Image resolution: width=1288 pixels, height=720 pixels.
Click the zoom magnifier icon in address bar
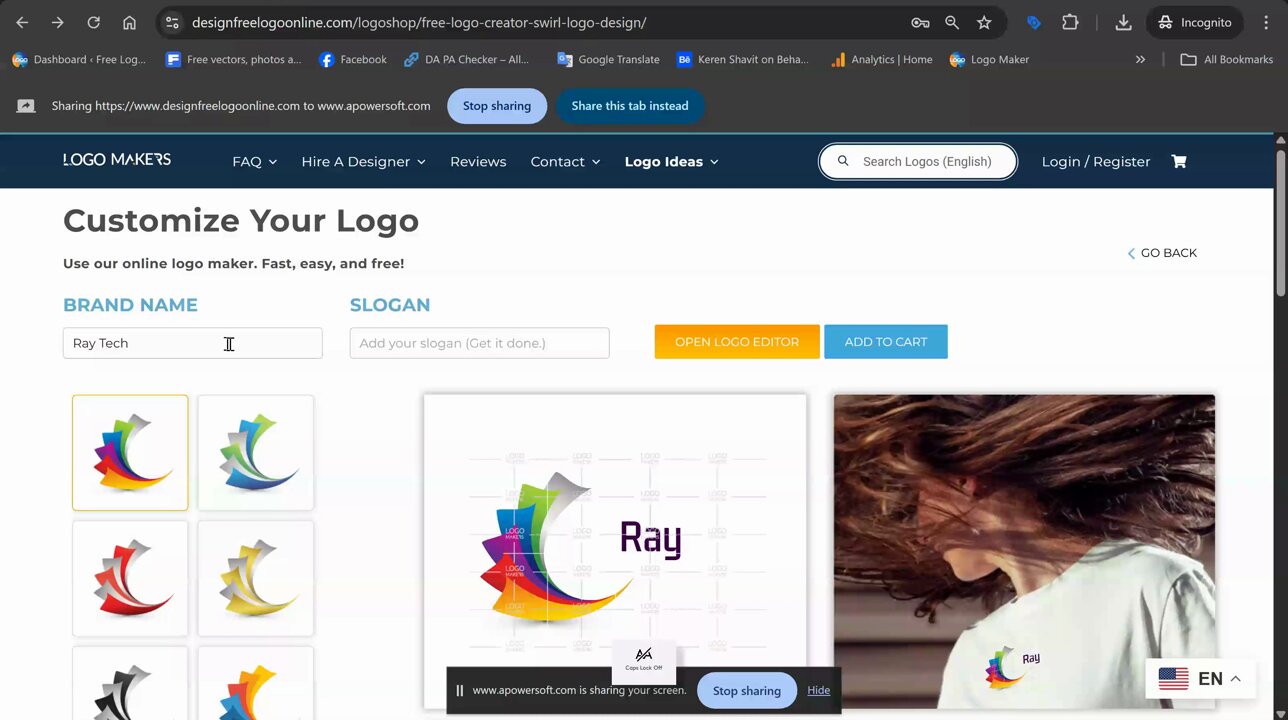(952, 22)
